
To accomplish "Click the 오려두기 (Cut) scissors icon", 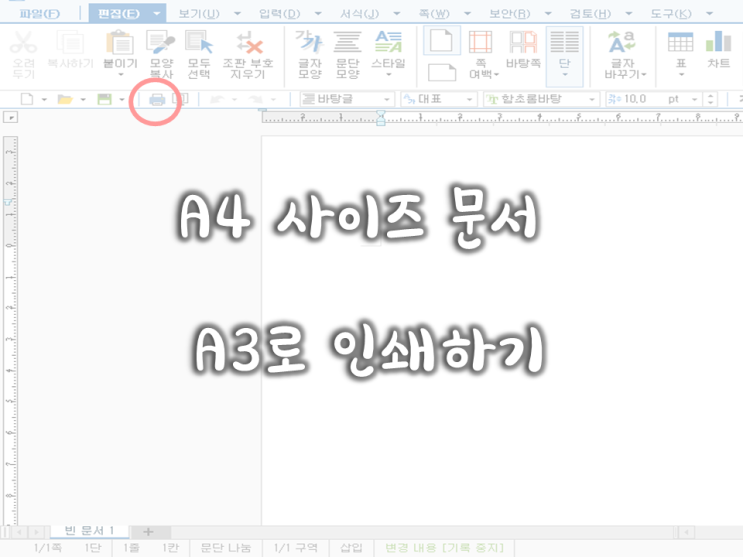I will click(23, 42).
